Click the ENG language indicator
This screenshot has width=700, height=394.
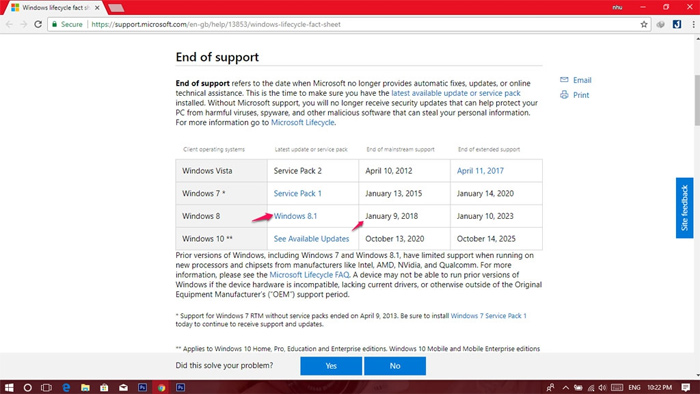634,387
